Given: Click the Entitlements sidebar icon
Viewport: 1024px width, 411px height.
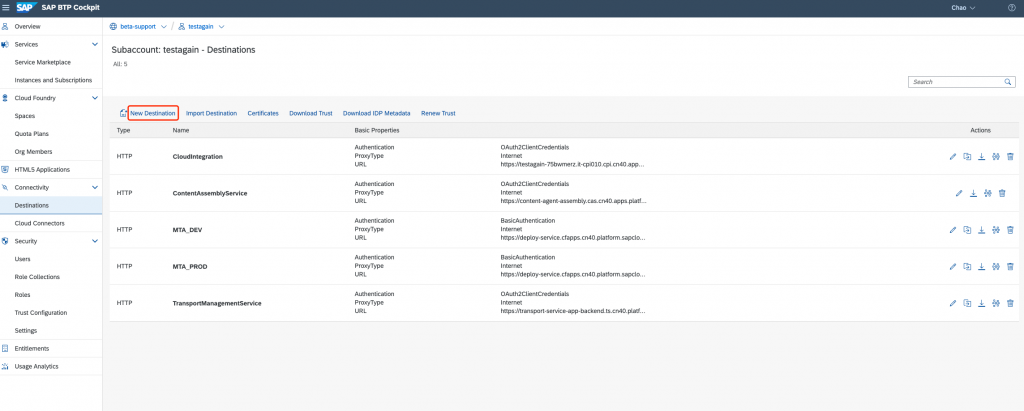Looking at the screenshot, I should pyautogui.click(x=5, y=348).
